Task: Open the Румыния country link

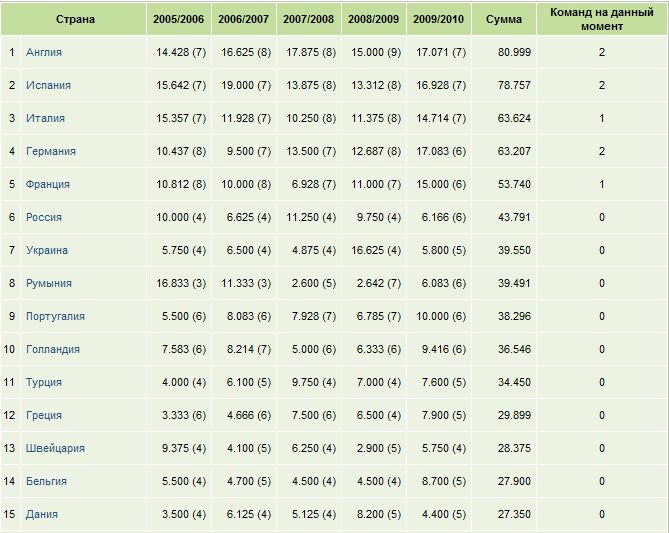Action: coord(49,283)
